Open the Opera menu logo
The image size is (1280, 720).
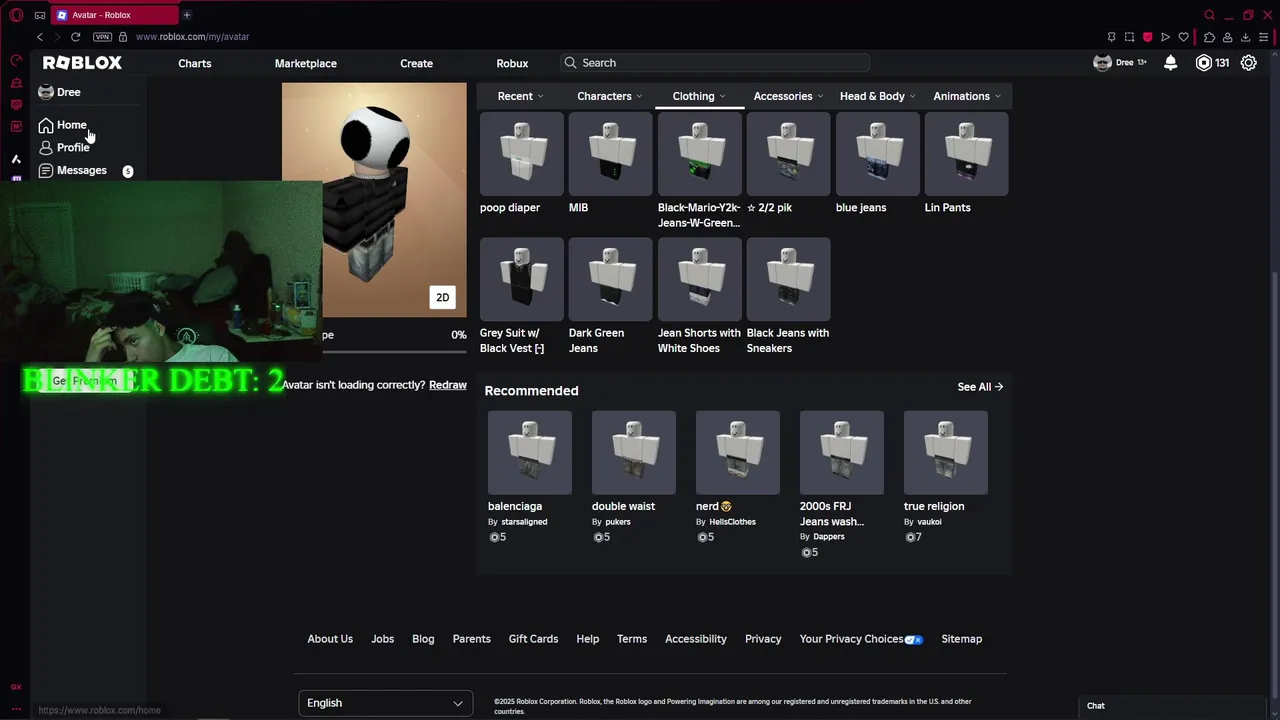coord(16,15)
